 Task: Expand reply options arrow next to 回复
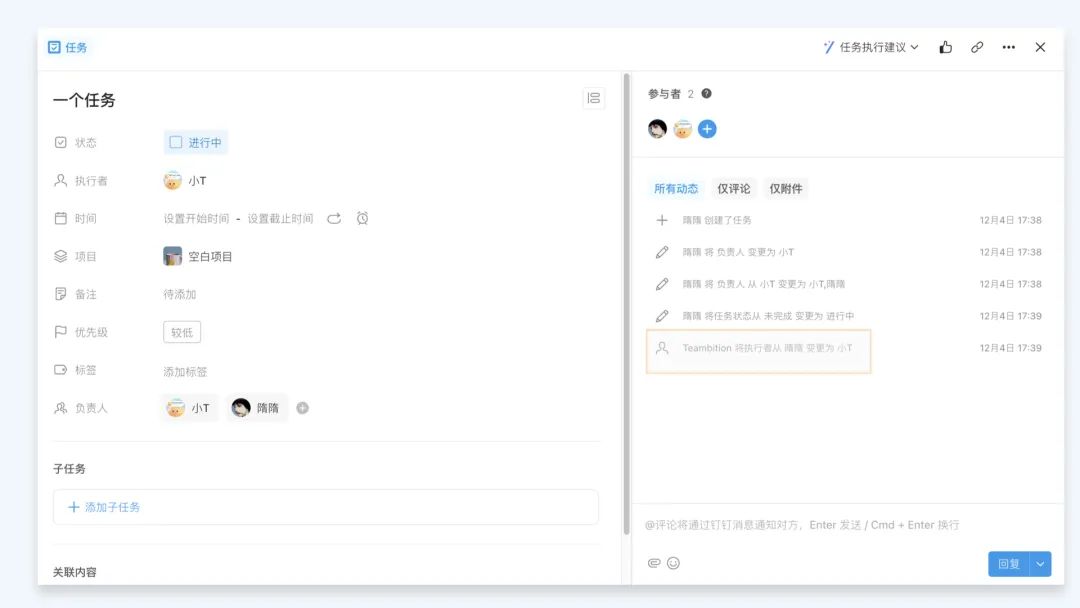click(x=1040, y=564)
